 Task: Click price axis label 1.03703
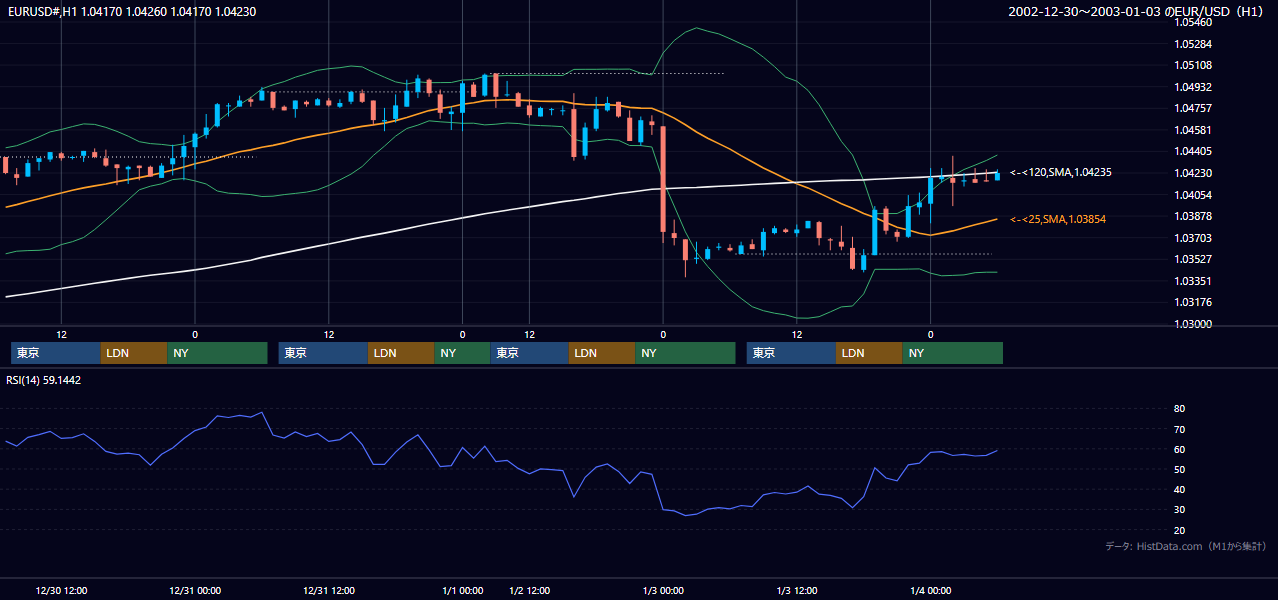point(1193,238)
